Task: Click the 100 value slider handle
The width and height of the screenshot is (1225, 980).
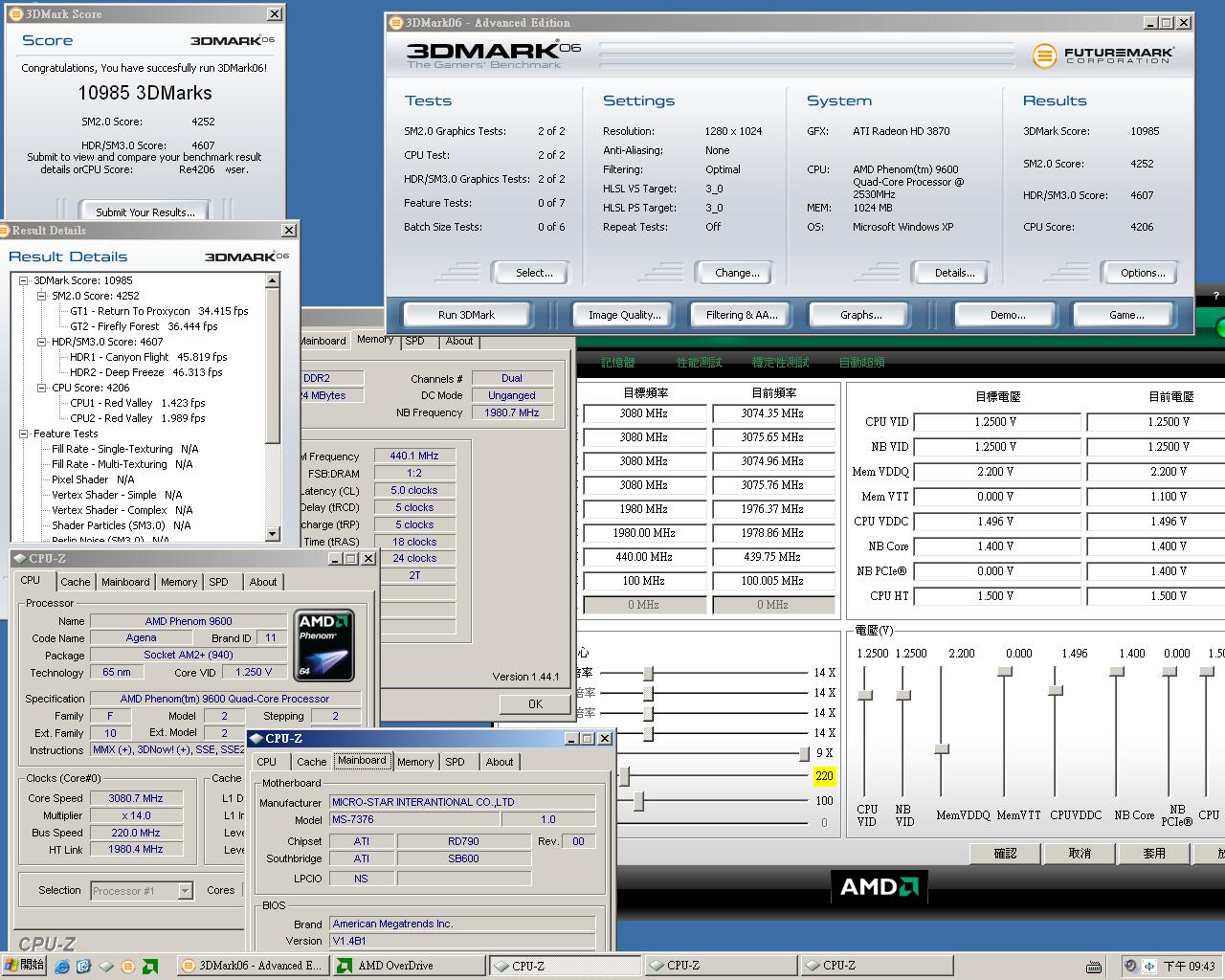Action: tap(638, 800)
